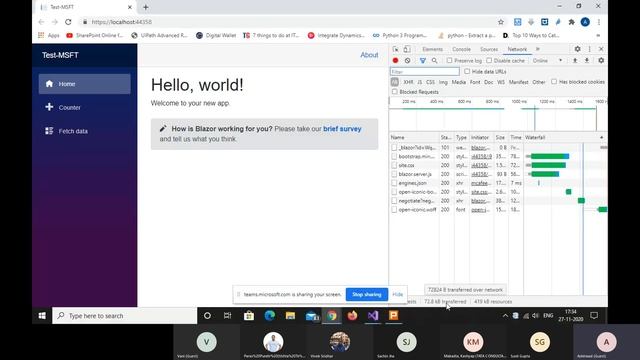Tick the checkbox beside blazor.server.js request

click(394, 174)
